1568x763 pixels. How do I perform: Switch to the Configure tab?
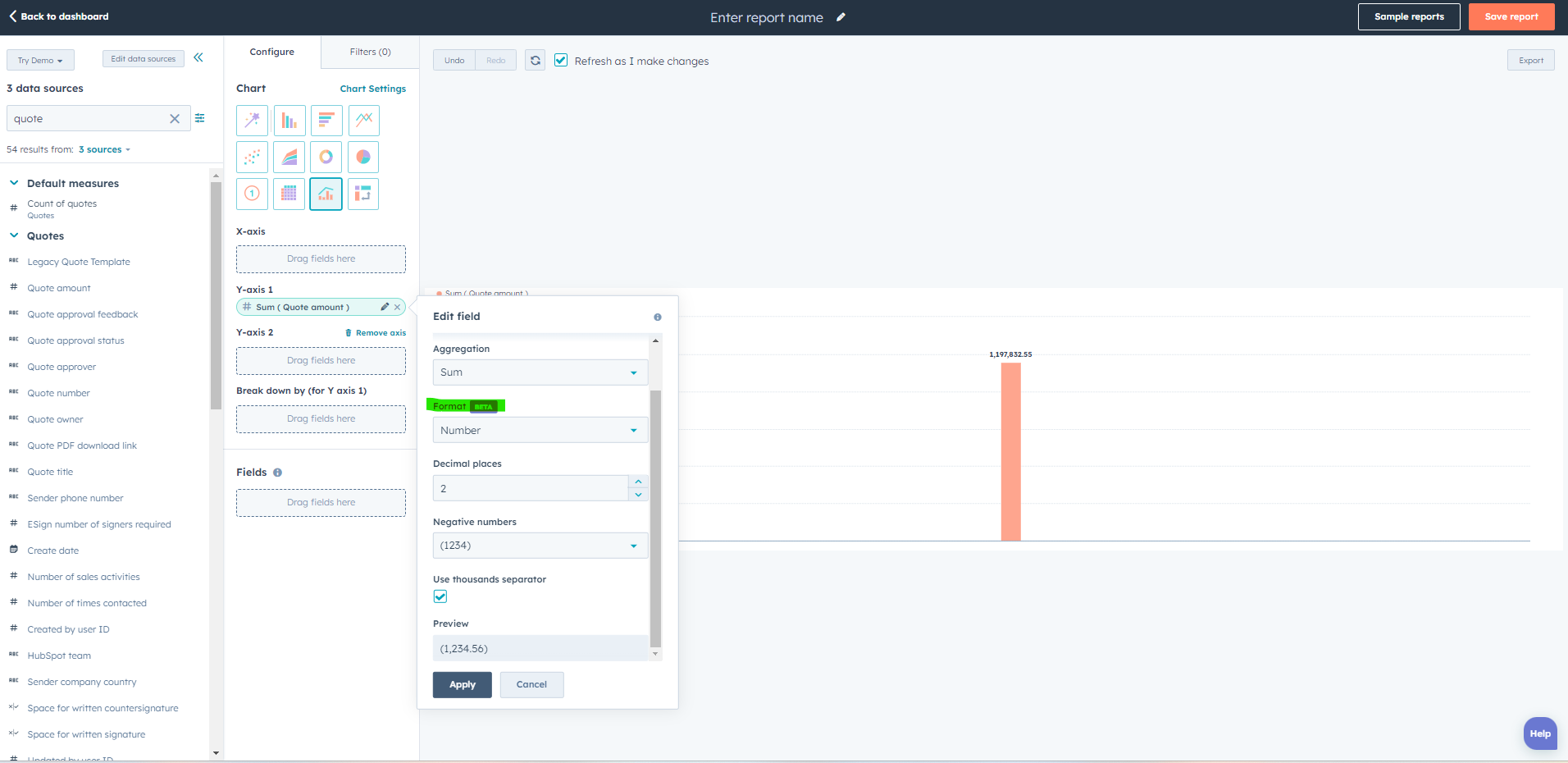click(x=272, y=52)
